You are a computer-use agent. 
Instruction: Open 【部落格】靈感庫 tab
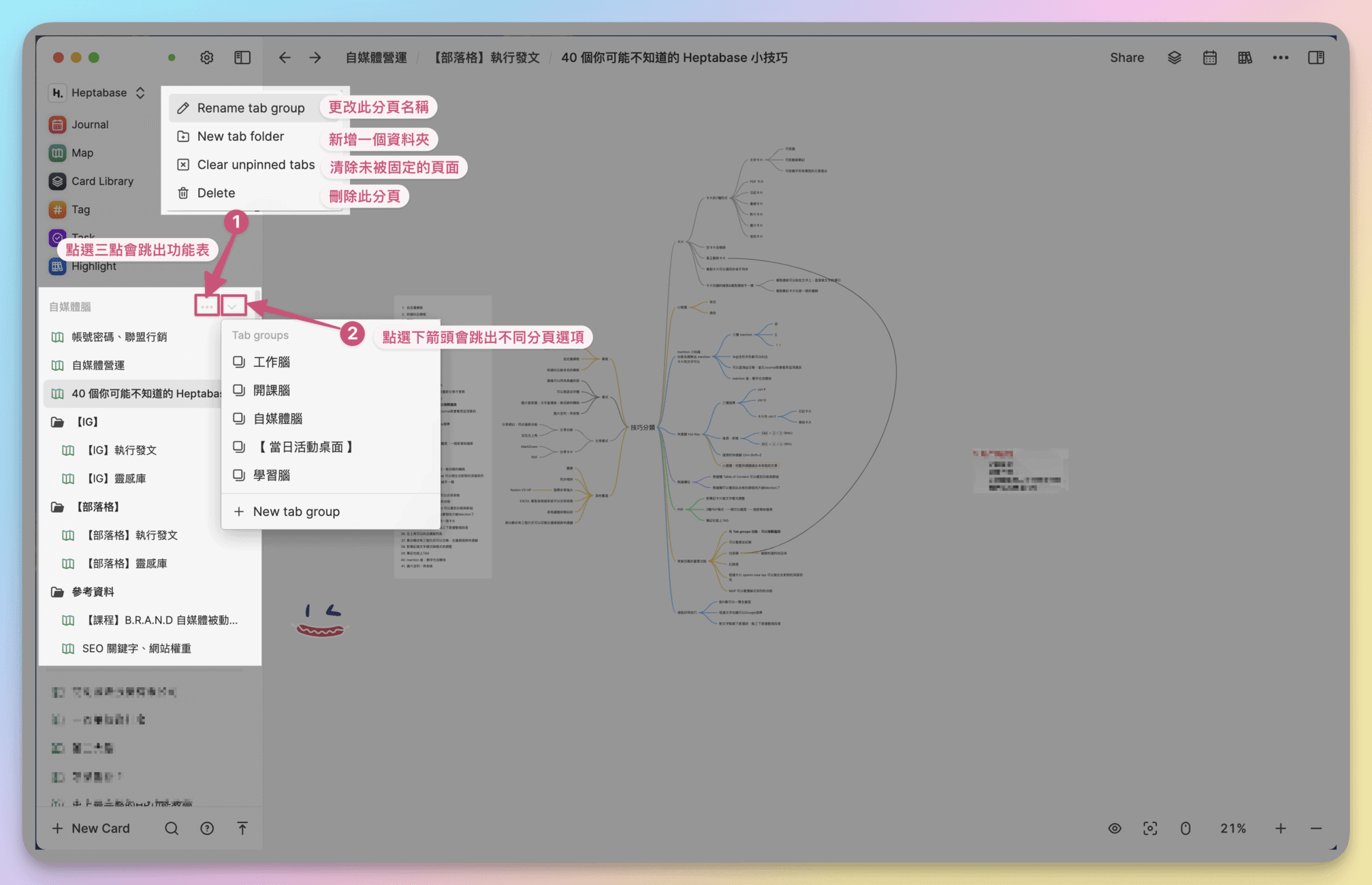[150, 564]
